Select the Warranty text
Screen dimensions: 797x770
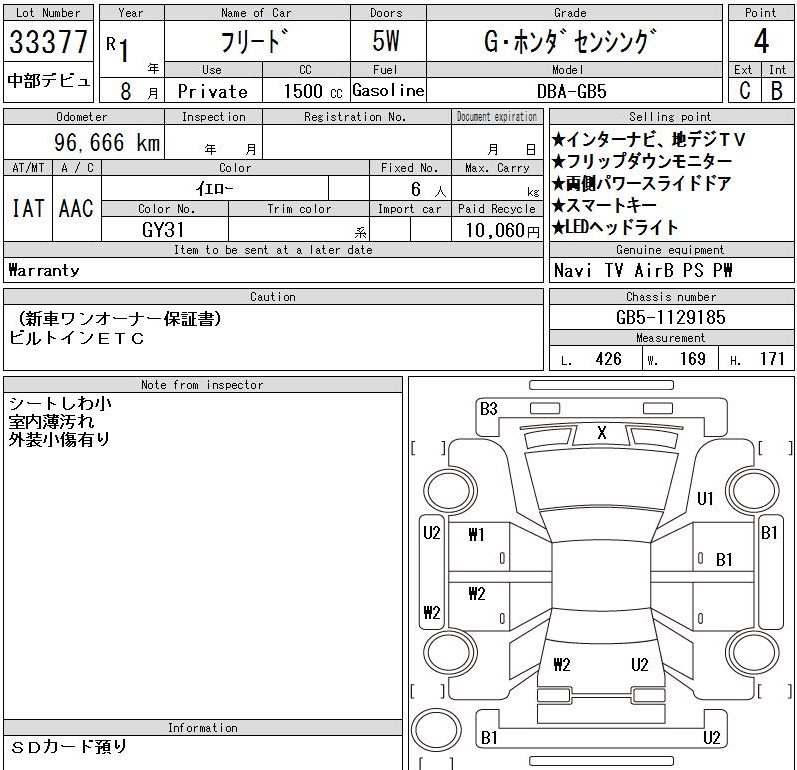[x=44, y=270]
